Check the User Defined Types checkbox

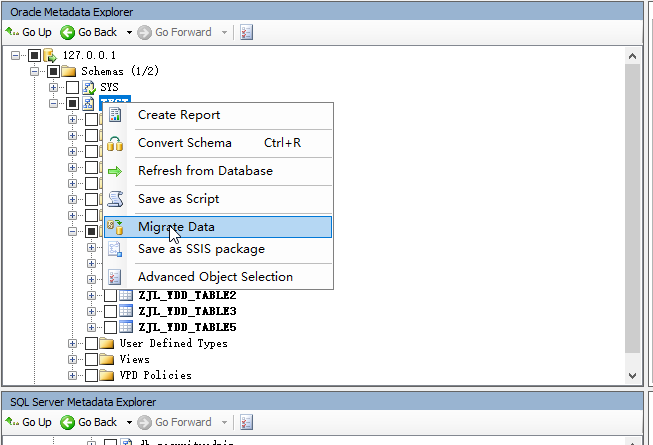coord(91,343)
